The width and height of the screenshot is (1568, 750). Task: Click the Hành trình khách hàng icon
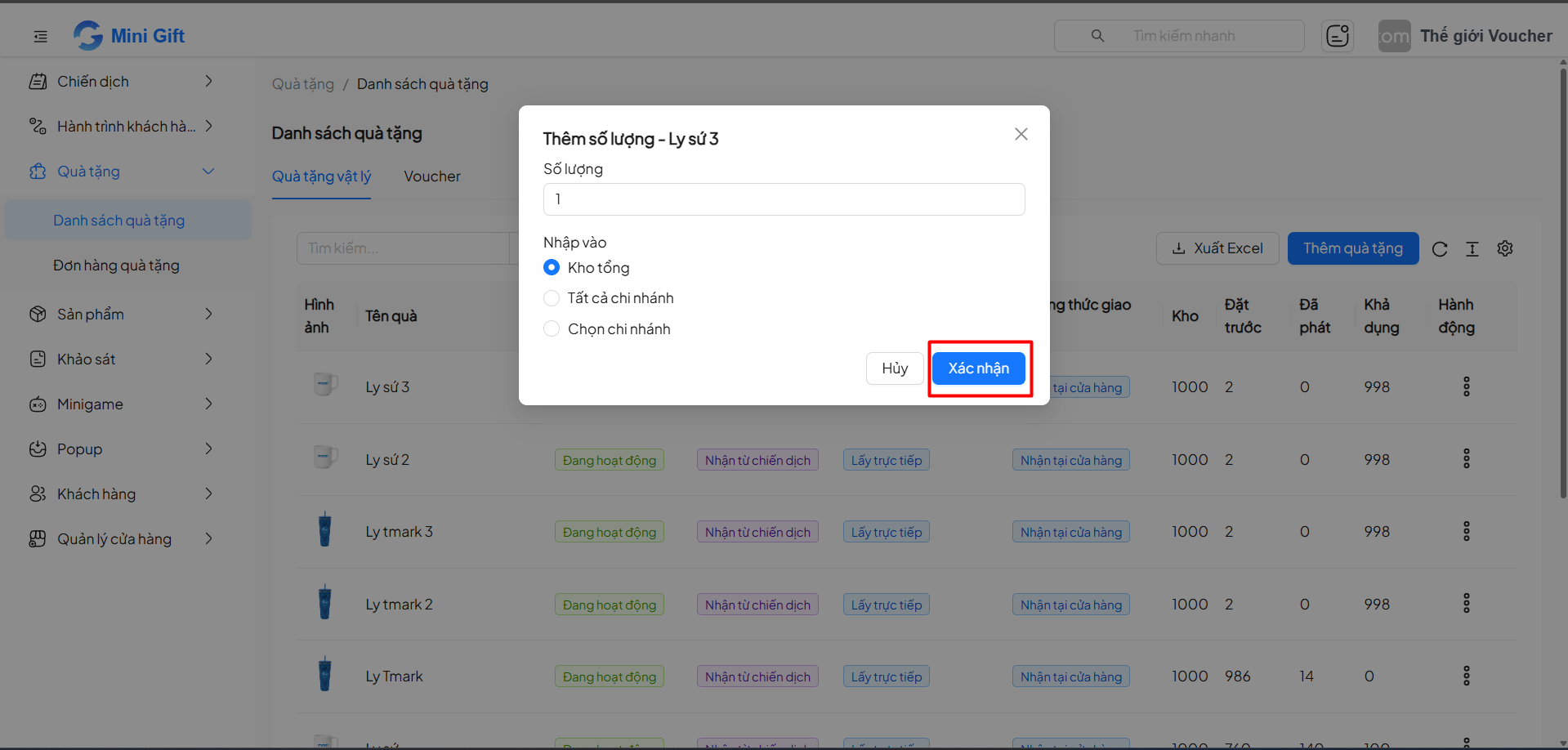[38, 126]
